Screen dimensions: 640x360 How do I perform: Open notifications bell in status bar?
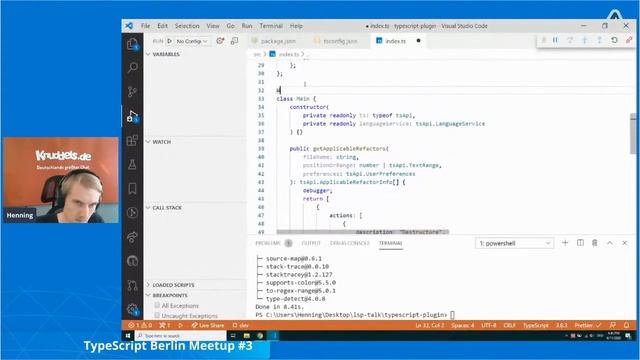tap(627, 325)
